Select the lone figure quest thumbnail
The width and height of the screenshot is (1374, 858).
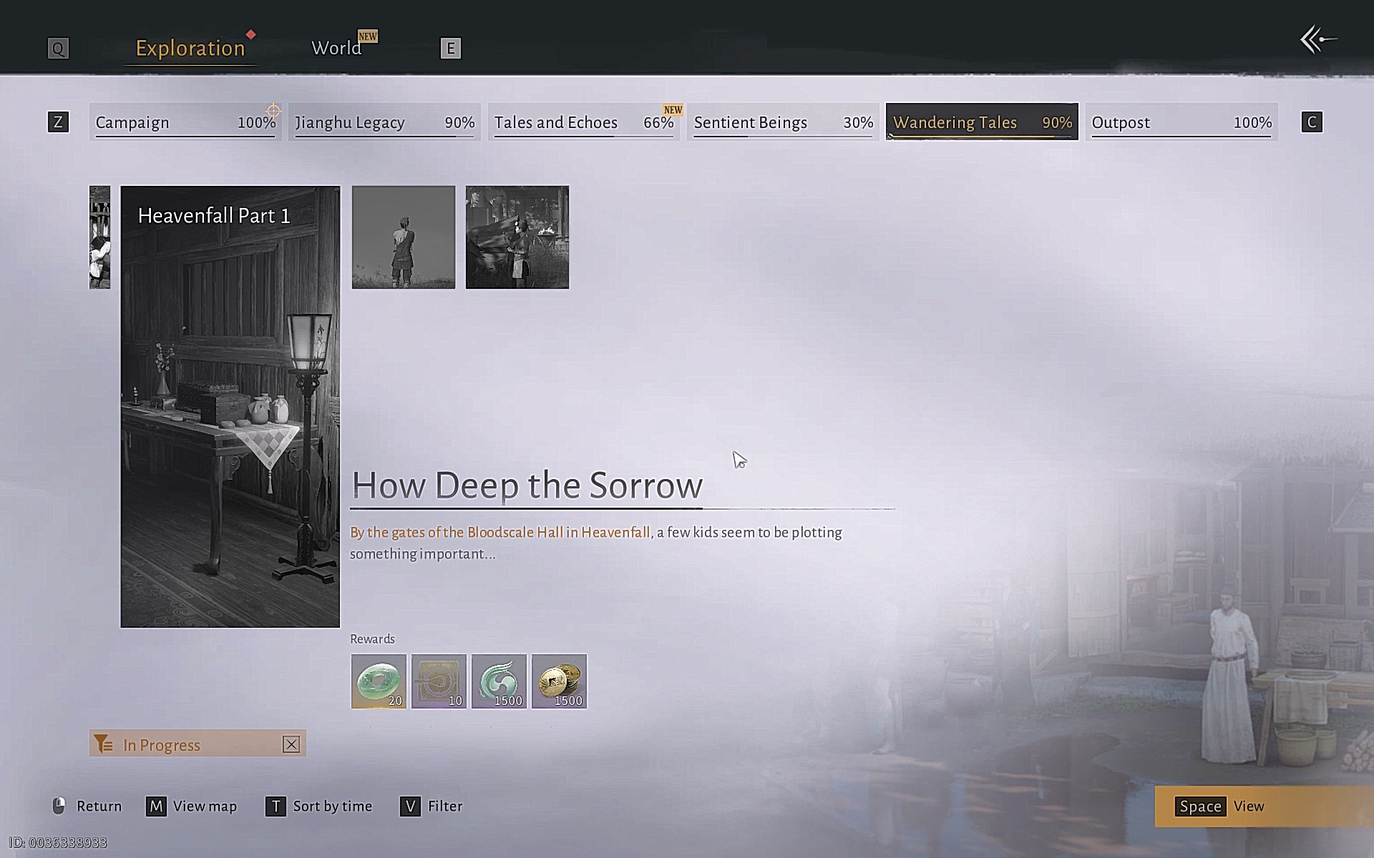coord(403,237)
